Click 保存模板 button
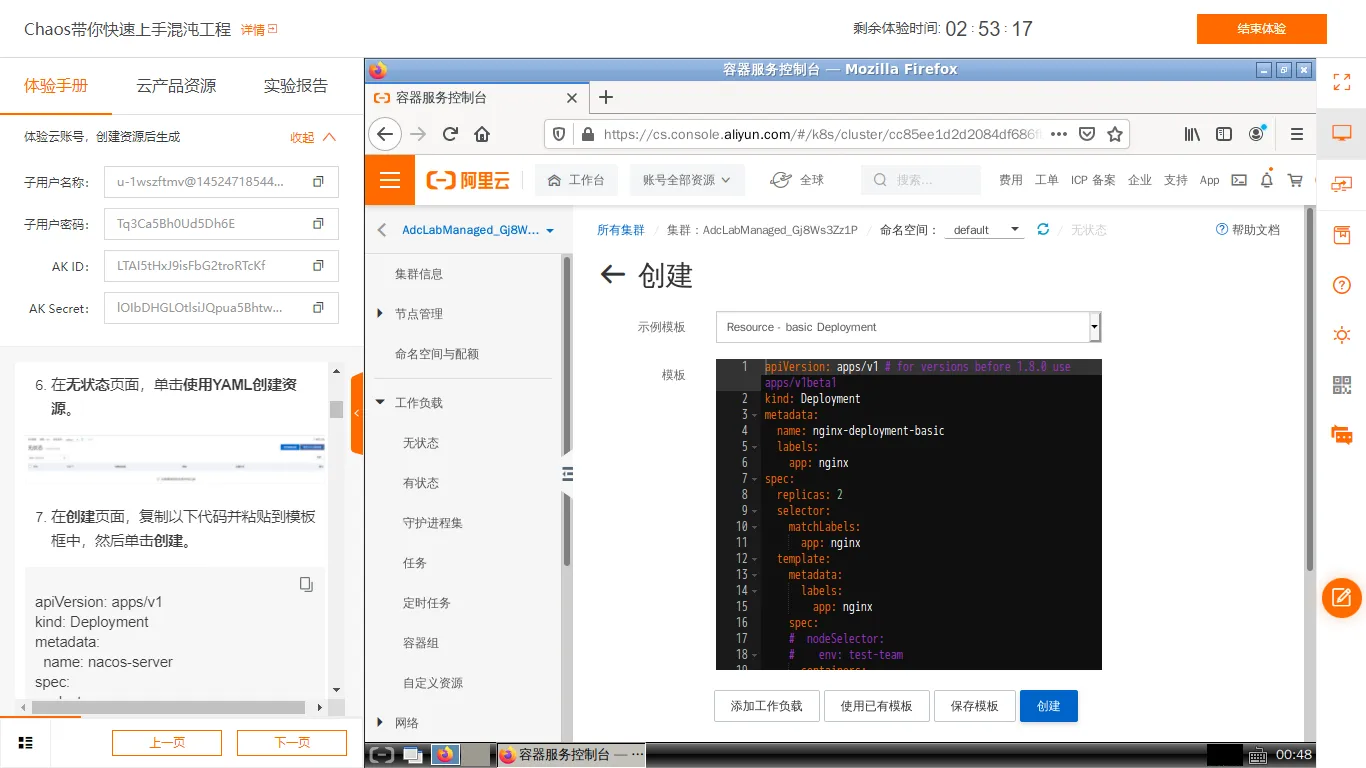 [x=975, y=706]
